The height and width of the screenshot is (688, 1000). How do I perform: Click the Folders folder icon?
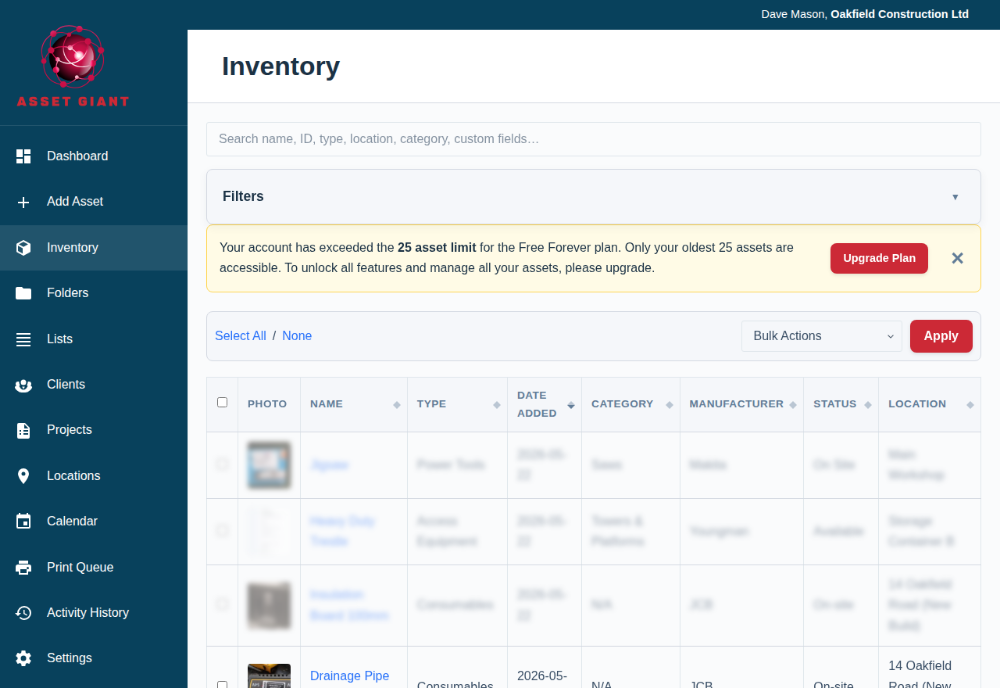click(x=24, y=293)
